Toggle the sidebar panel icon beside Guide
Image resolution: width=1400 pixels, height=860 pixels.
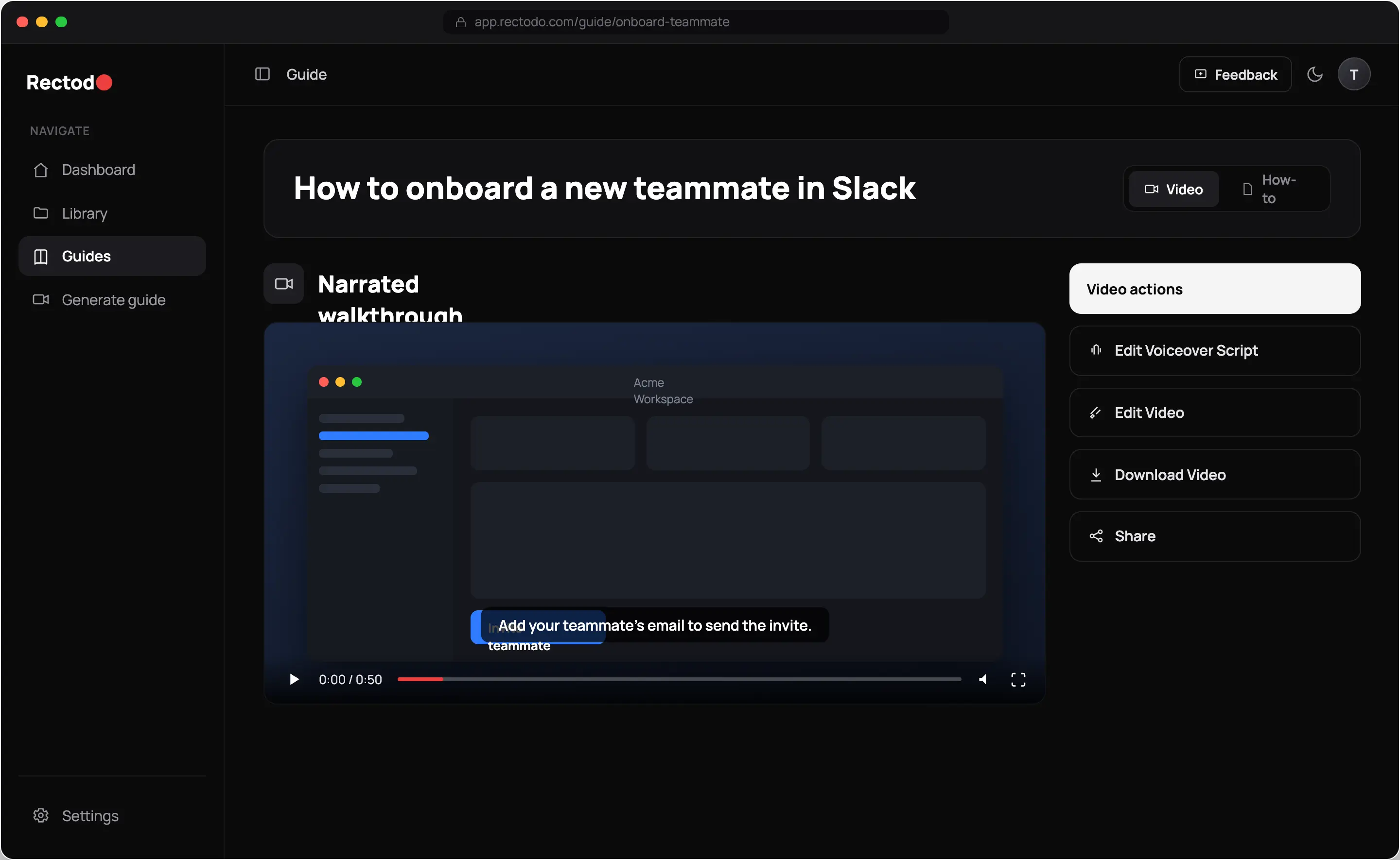point(262,74)
